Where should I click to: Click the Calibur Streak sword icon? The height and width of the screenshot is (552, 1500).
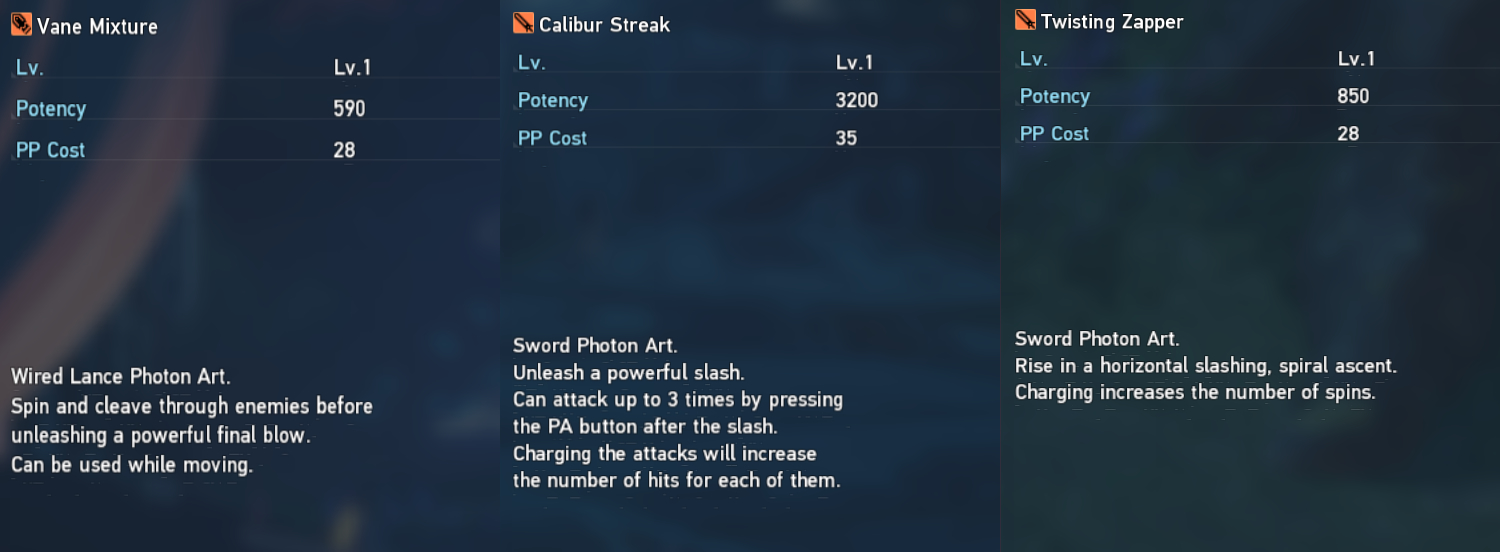(x=523, y=23)
